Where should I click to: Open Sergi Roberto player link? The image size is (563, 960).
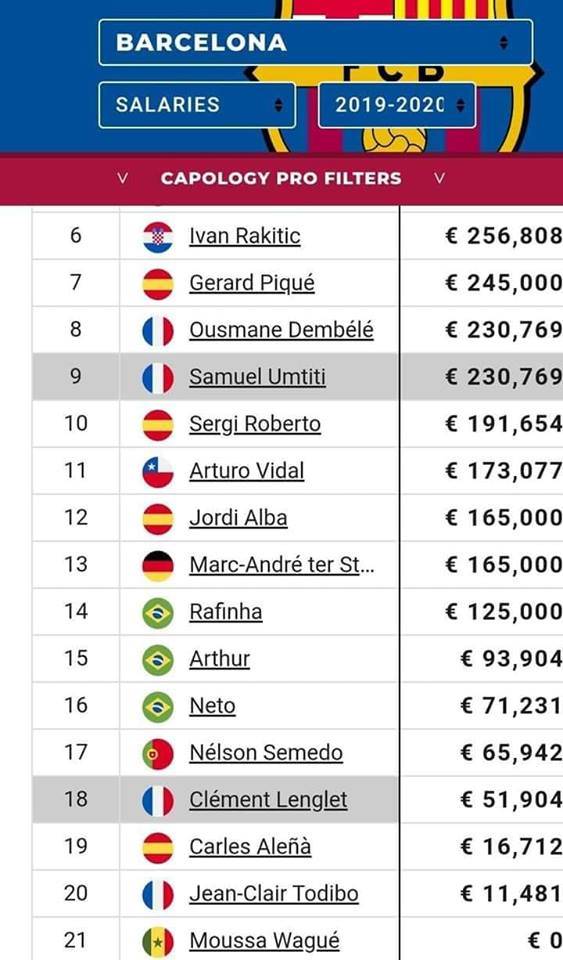click(x=255, y=424)
